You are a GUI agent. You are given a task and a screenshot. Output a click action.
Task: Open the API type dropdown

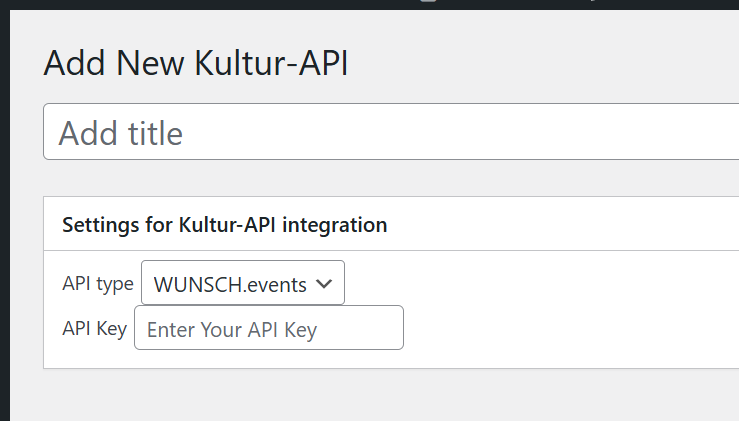click(x=243, y=284)
